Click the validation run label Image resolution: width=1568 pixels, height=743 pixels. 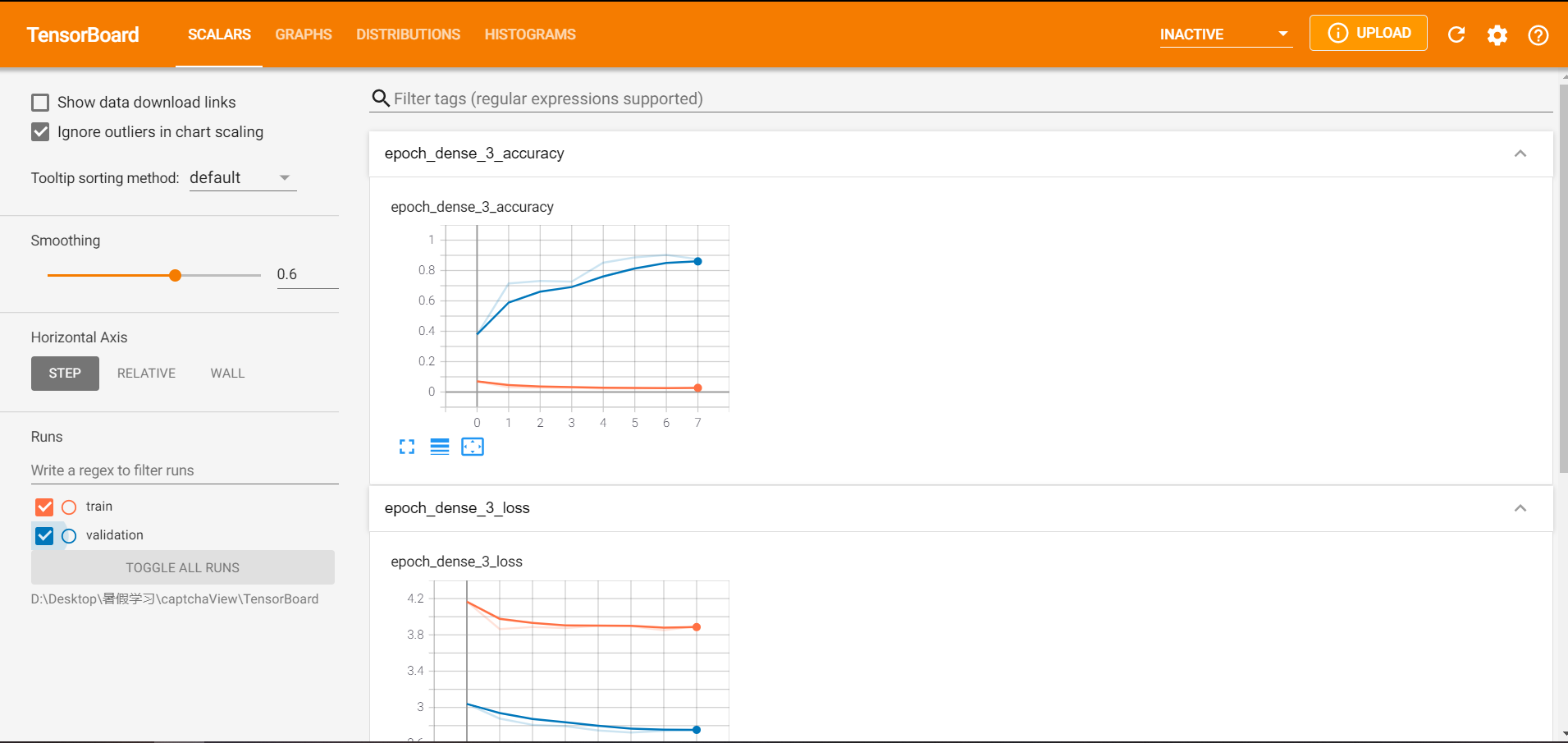(115, 535)
